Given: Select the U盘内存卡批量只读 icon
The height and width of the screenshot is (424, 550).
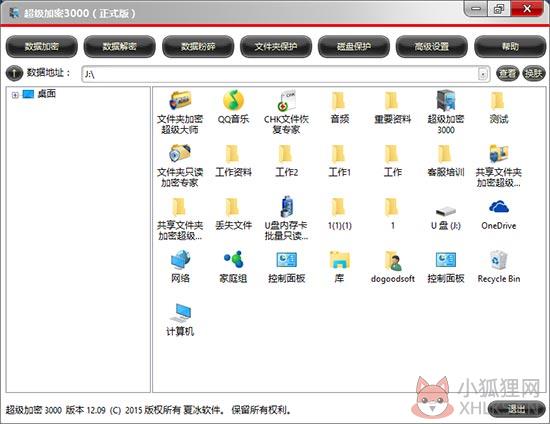Looking at the screenshot, I should (x=286, y=218).
